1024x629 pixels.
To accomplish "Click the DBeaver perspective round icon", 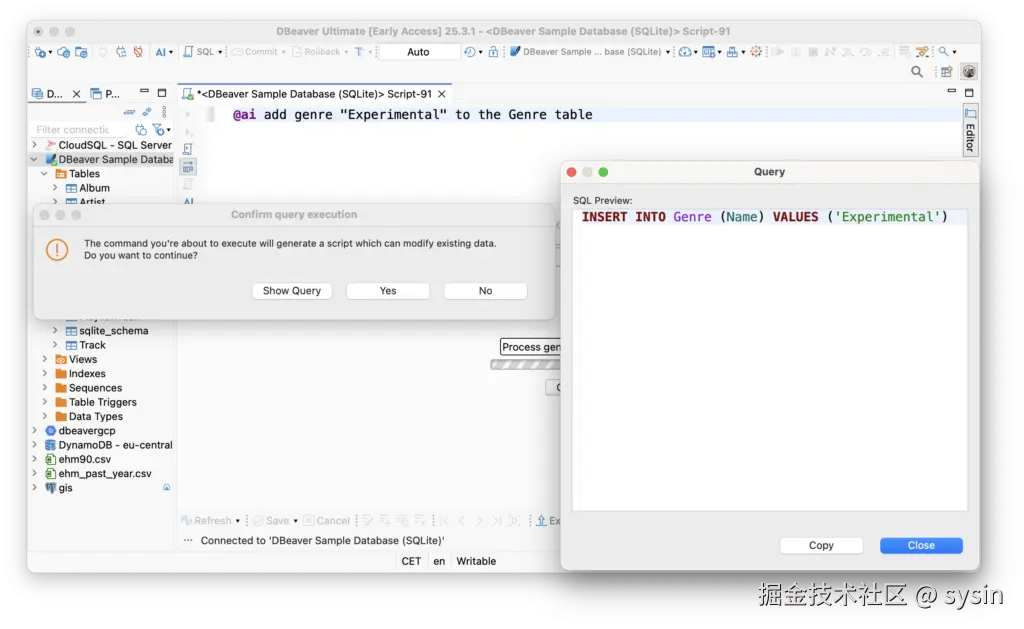I will 968,72.
